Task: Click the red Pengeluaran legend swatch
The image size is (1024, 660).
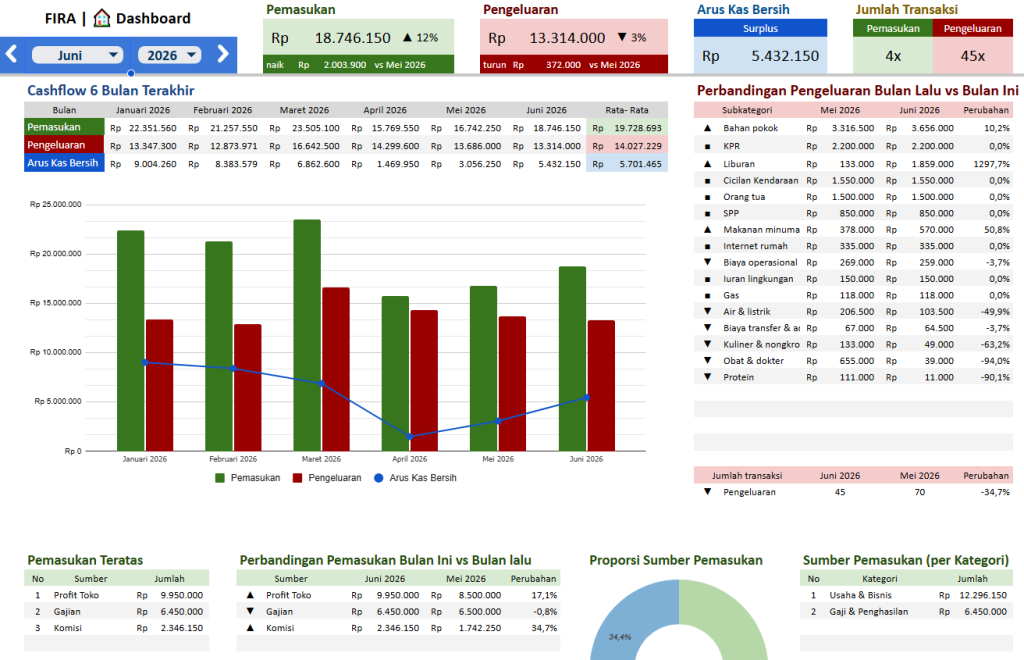Action: 298,478
